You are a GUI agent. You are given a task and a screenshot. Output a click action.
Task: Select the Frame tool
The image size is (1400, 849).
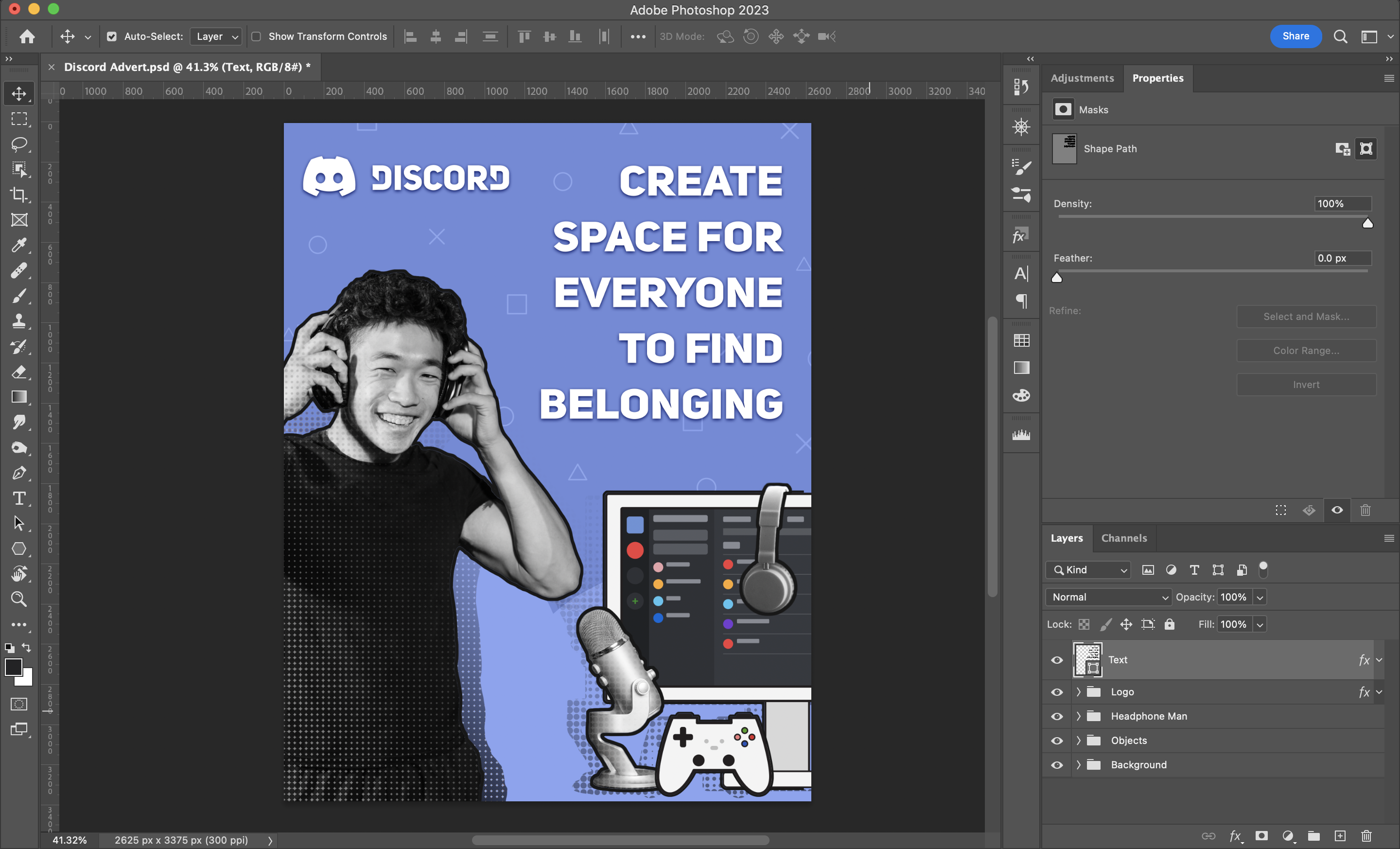coord(19,220)
